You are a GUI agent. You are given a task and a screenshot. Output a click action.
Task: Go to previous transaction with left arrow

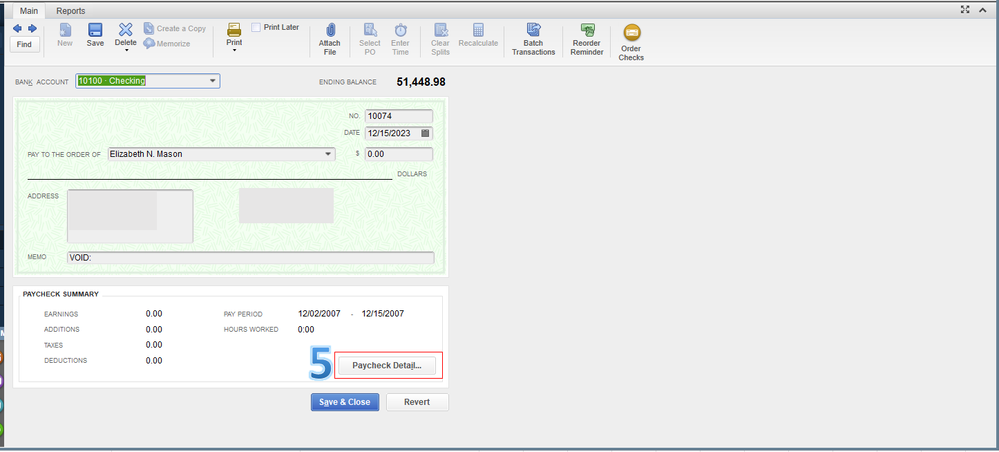click(x=17, y=29)
